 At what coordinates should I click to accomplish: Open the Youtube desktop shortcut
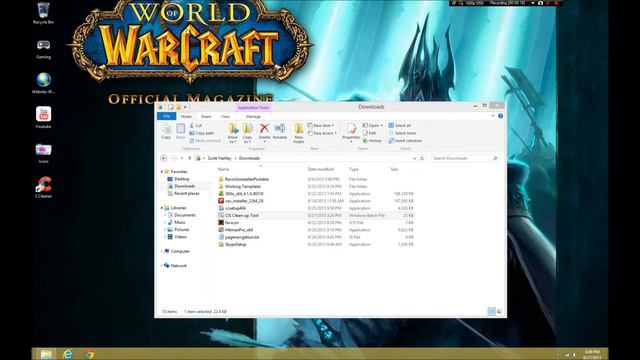43,118
